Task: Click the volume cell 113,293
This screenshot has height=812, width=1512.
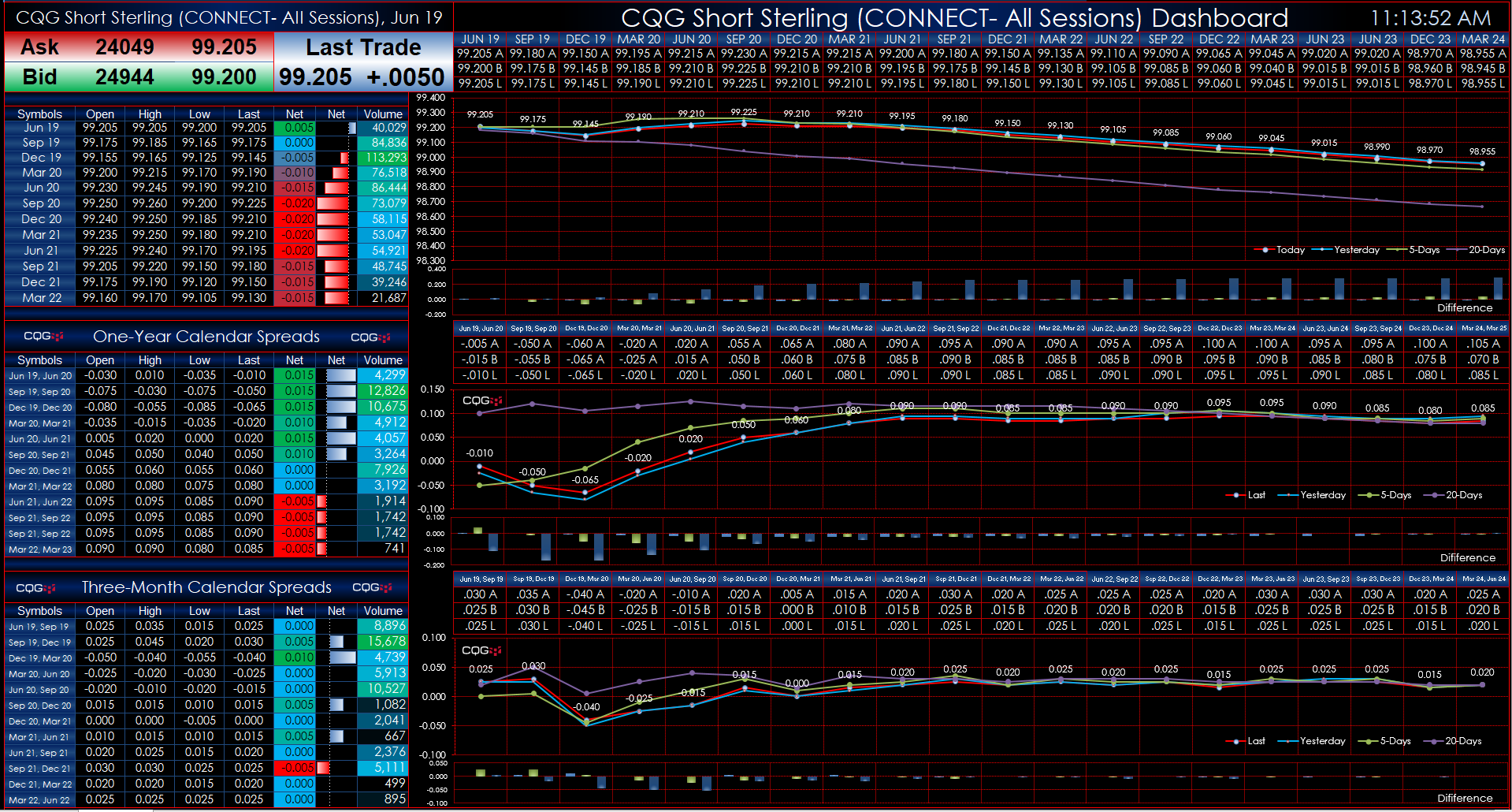Action: point(383,158)
